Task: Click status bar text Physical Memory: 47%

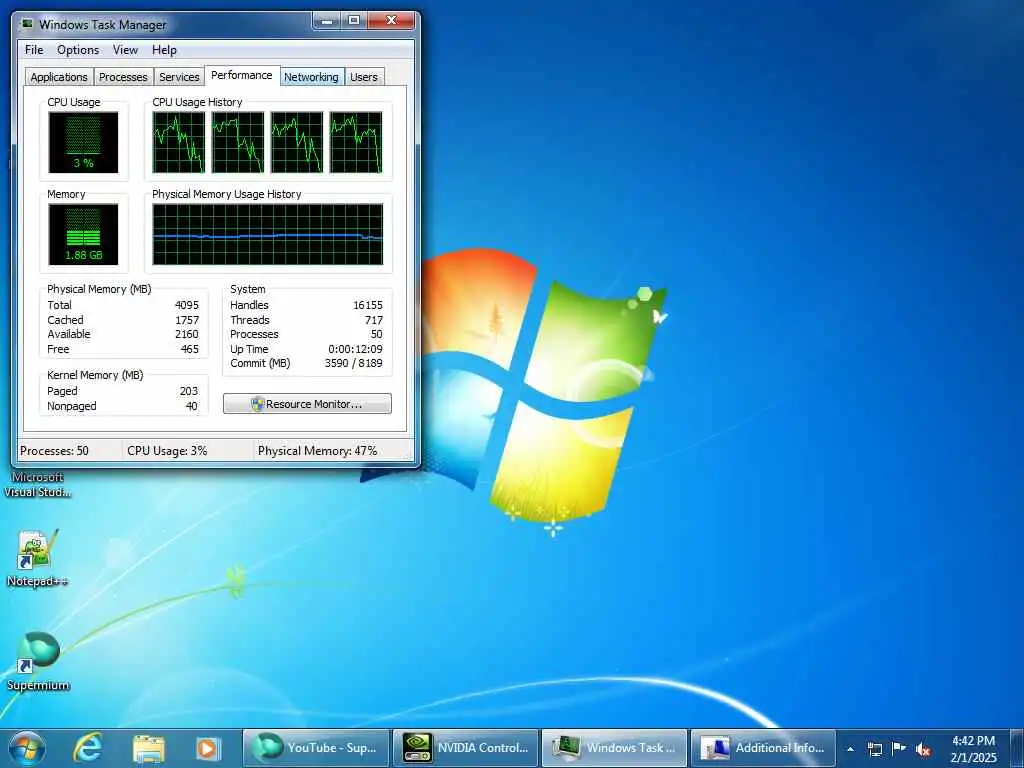Action: (317, 451)
